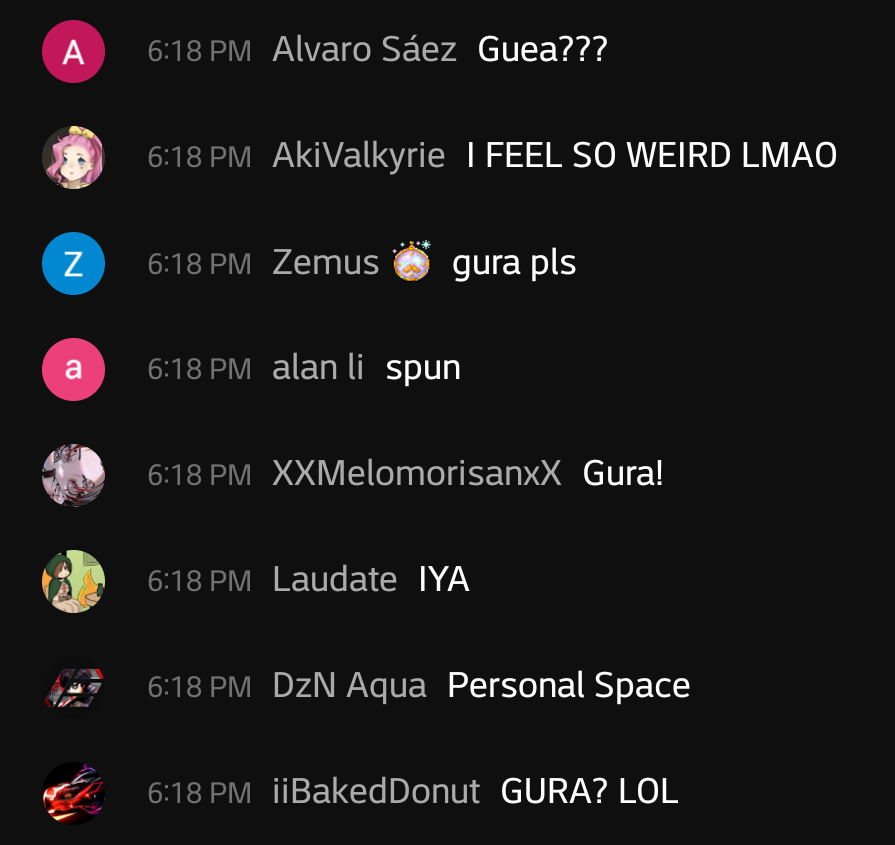The image size is (895, 845).
Task: Click the AkiValkyrie username
Action: point(358,155)
